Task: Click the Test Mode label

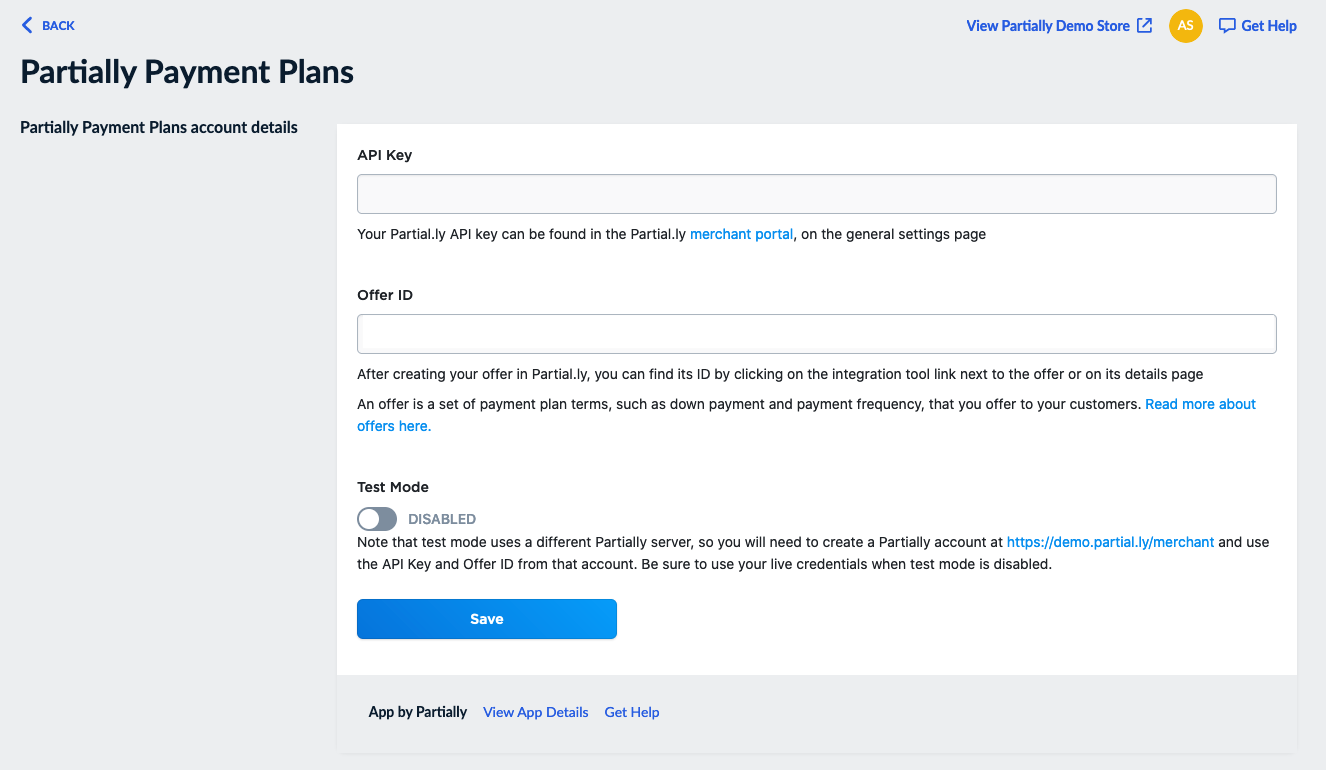Action: pos(393,487)
